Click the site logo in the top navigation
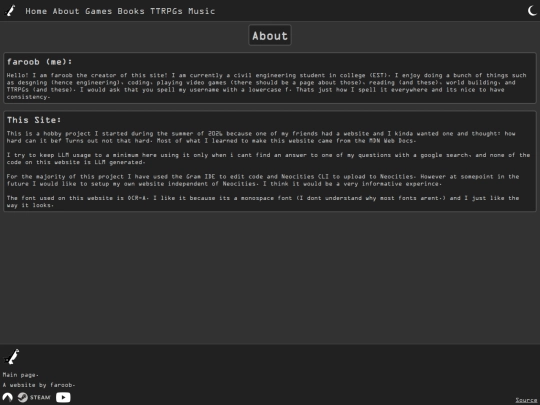This screenshot has width=540, height=405. tap(10, 11)
